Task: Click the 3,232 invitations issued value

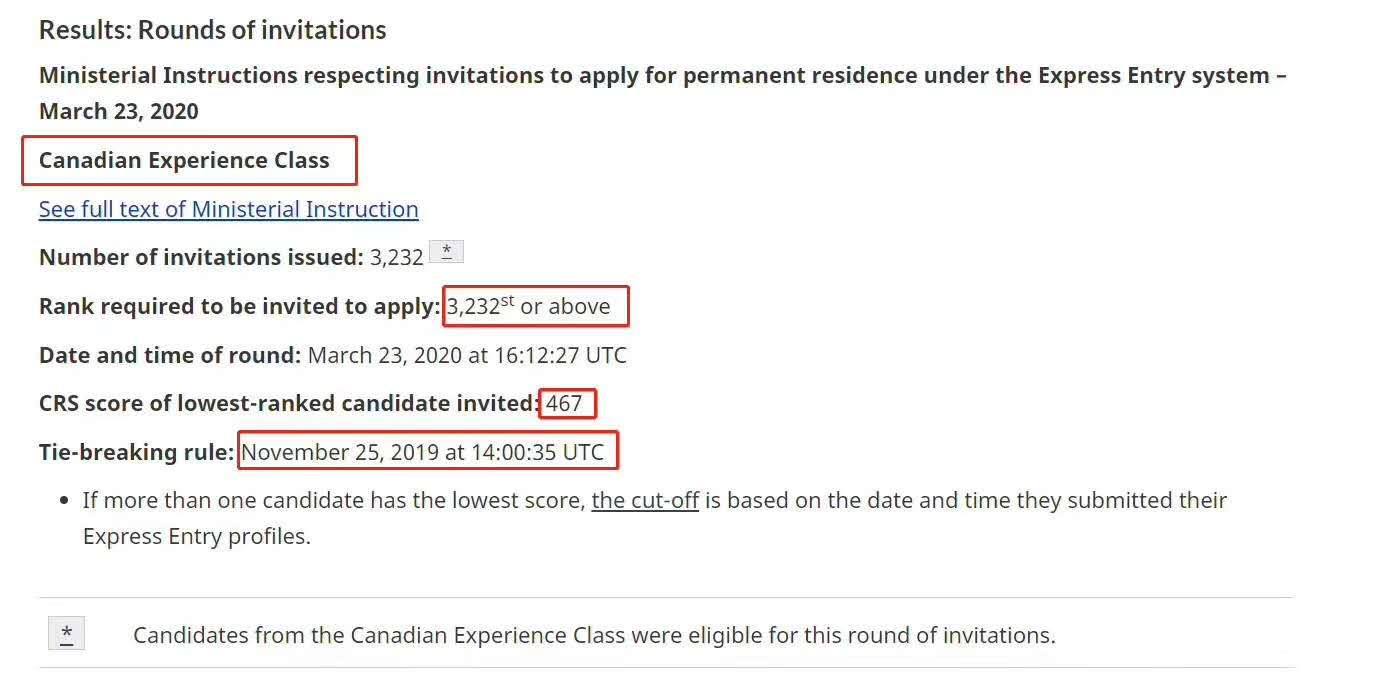Action: click(397, 257)
